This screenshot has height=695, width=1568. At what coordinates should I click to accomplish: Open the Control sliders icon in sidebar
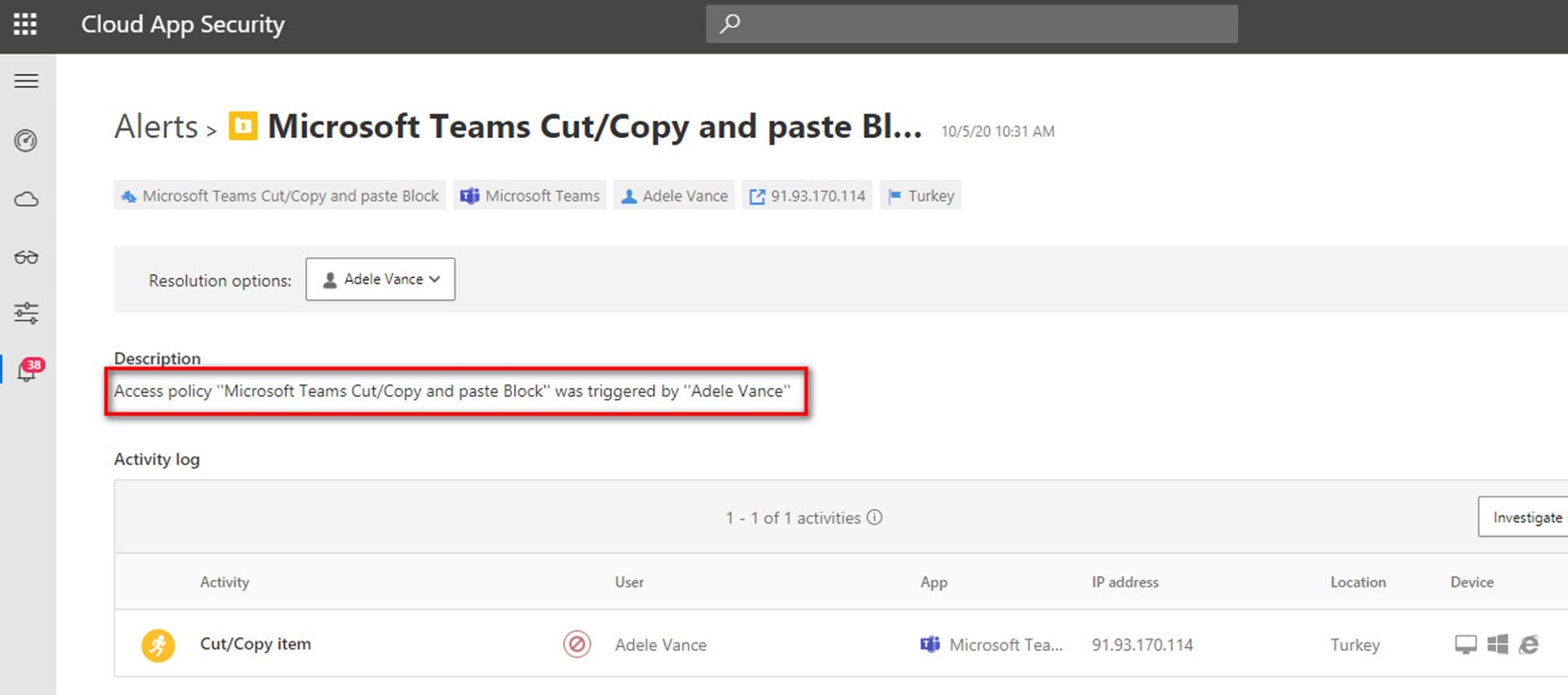coord(26,313)
